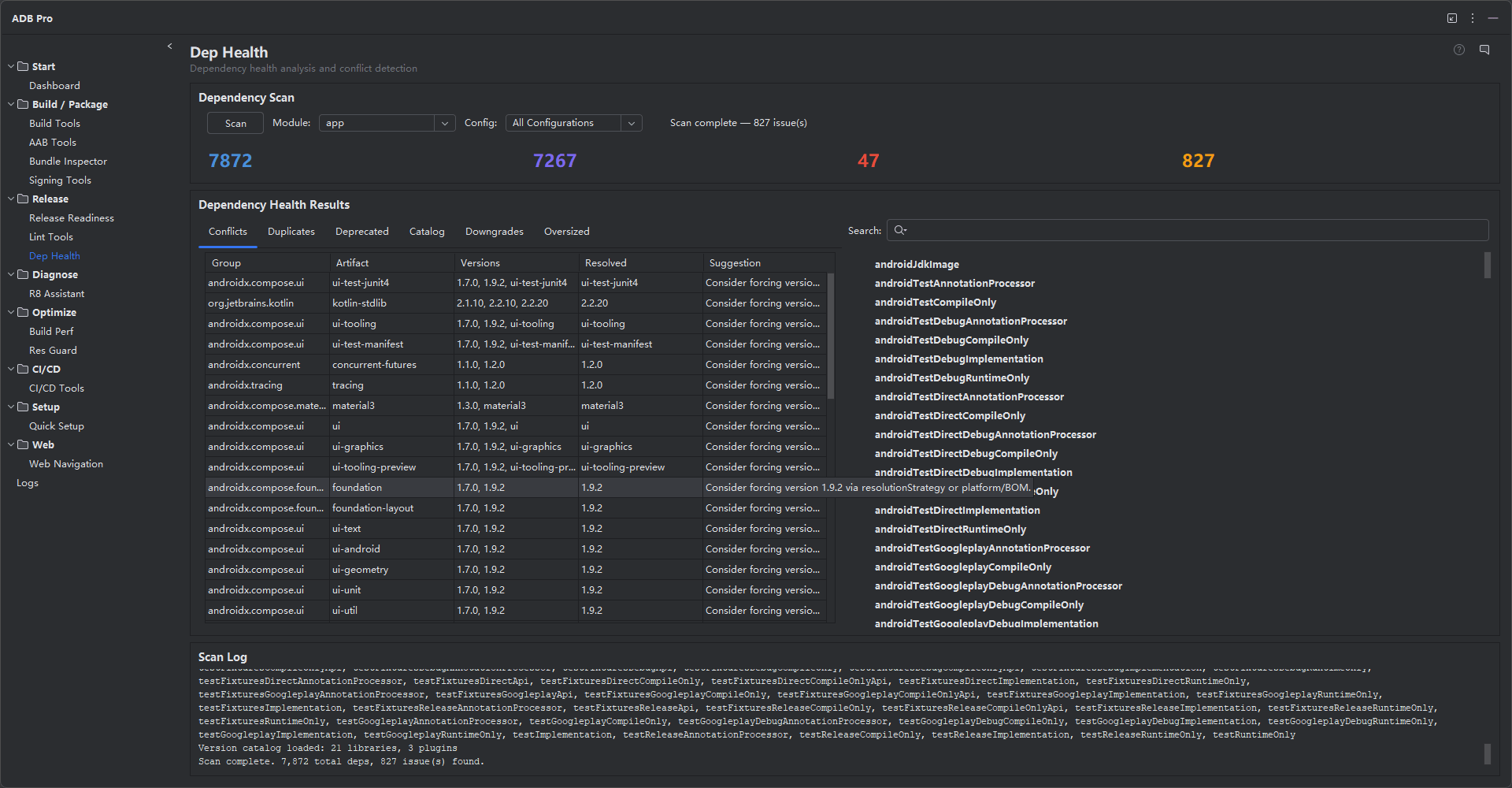Collapse the sidebar with the arrow icon
The height and width of the screenshot is (788, 1512).
[x=169, y=46]
